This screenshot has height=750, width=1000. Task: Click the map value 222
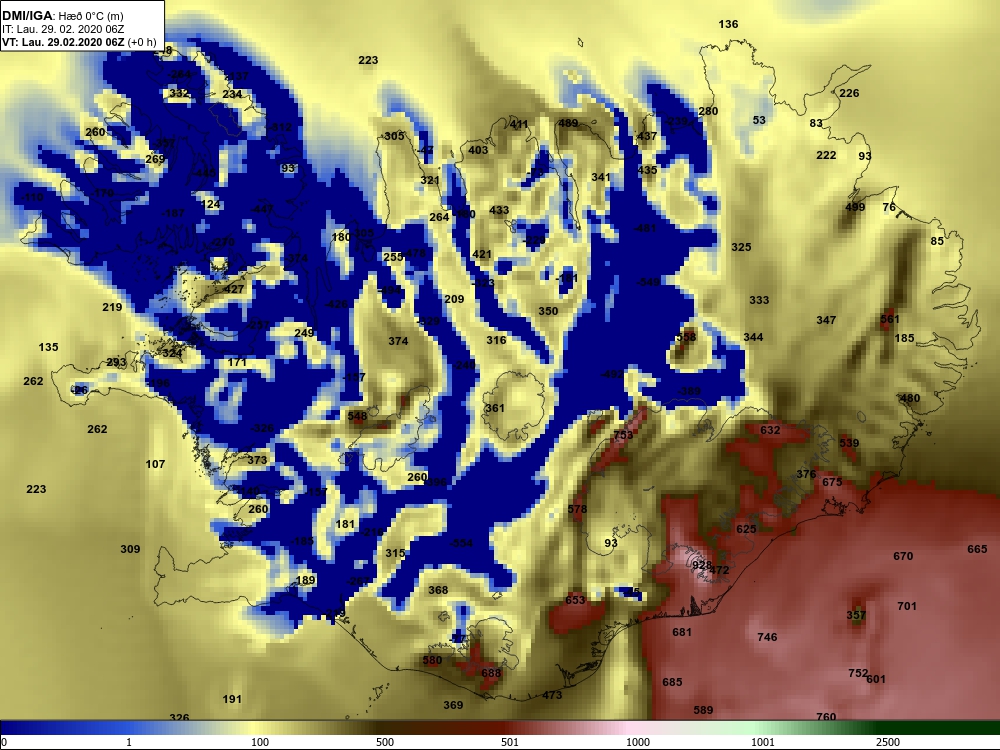(827, 155)
